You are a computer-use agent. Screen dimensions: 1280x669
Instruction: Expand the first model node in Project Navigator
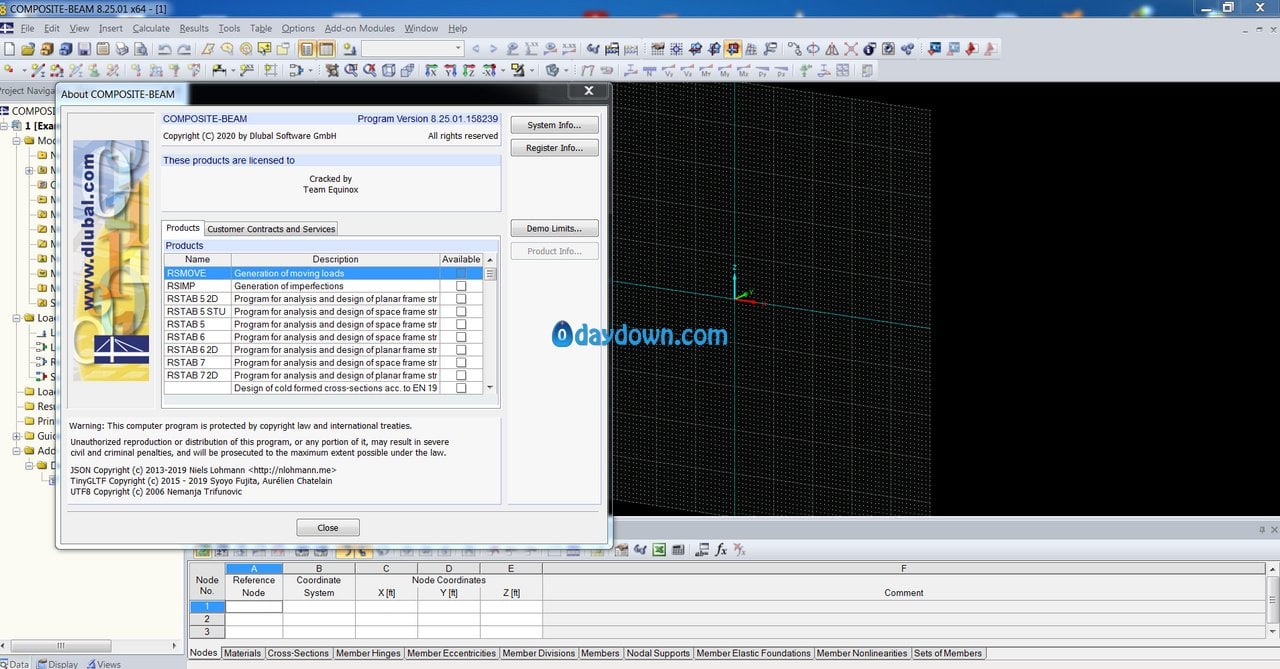4,126
